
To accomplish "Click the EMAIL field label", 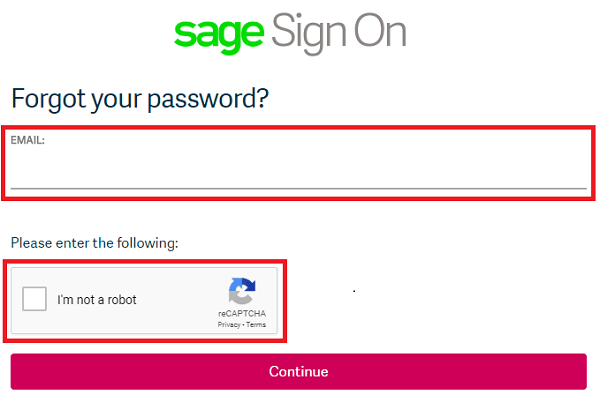I will point(28,141).
